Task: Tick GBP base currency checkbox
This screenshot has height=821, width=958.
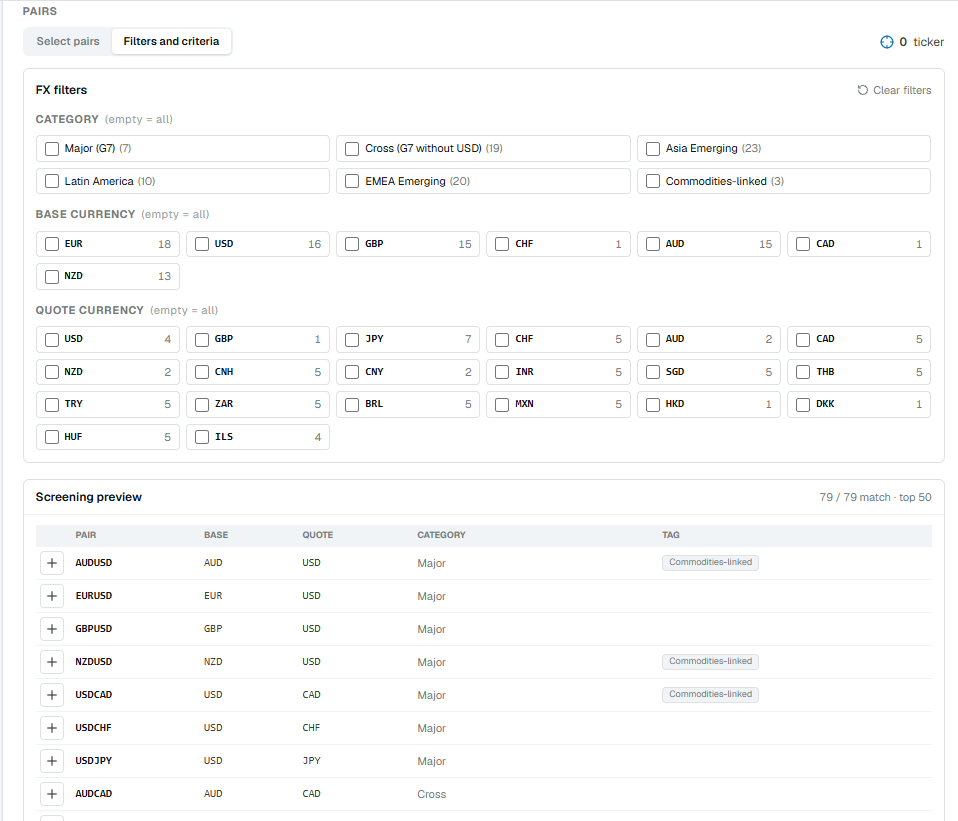Action: [352, 244]
